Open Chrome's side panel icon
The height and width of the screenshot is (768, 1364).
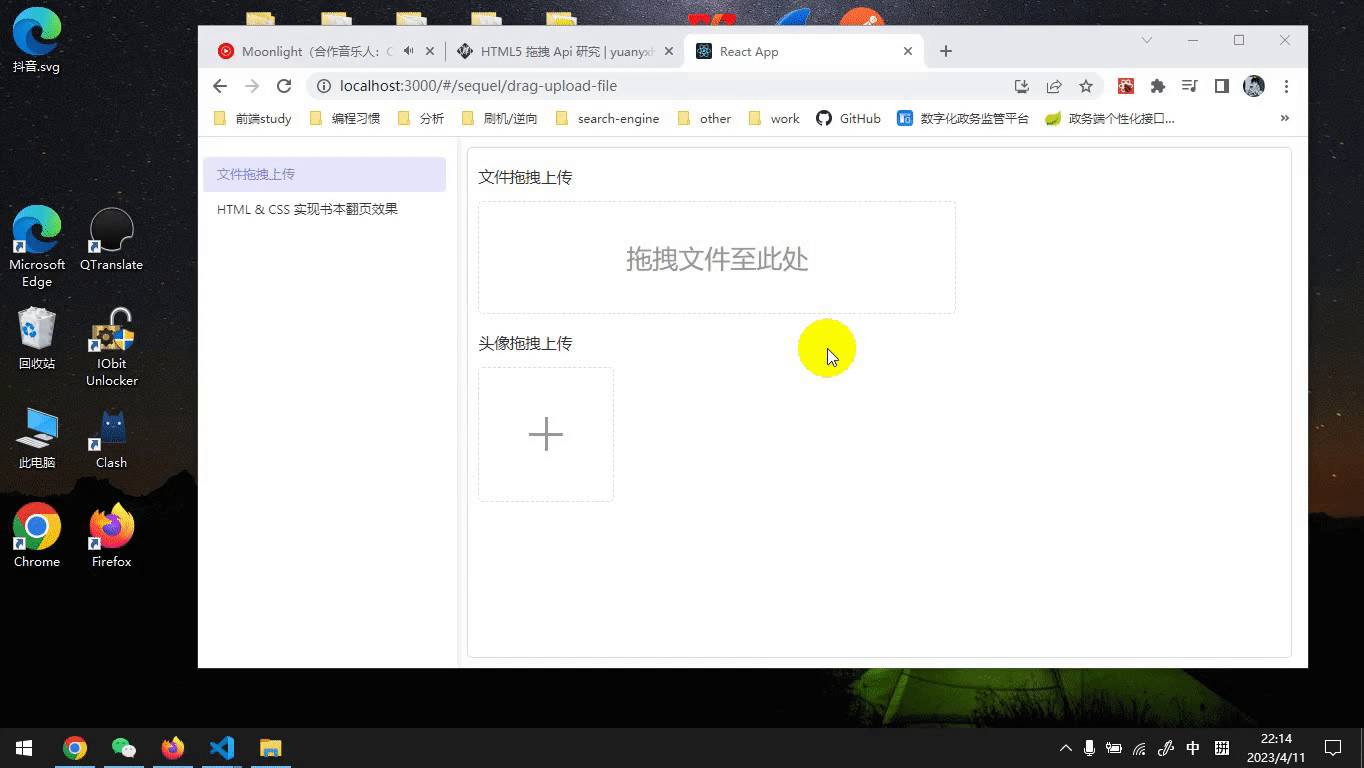click(1221, 86)
